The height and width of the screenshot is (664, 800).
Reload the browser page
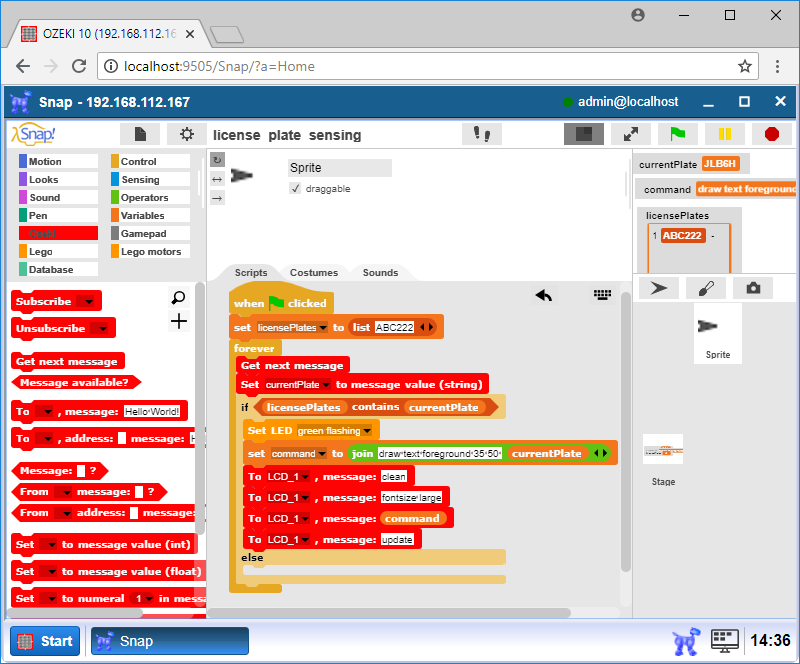point(79,66)
